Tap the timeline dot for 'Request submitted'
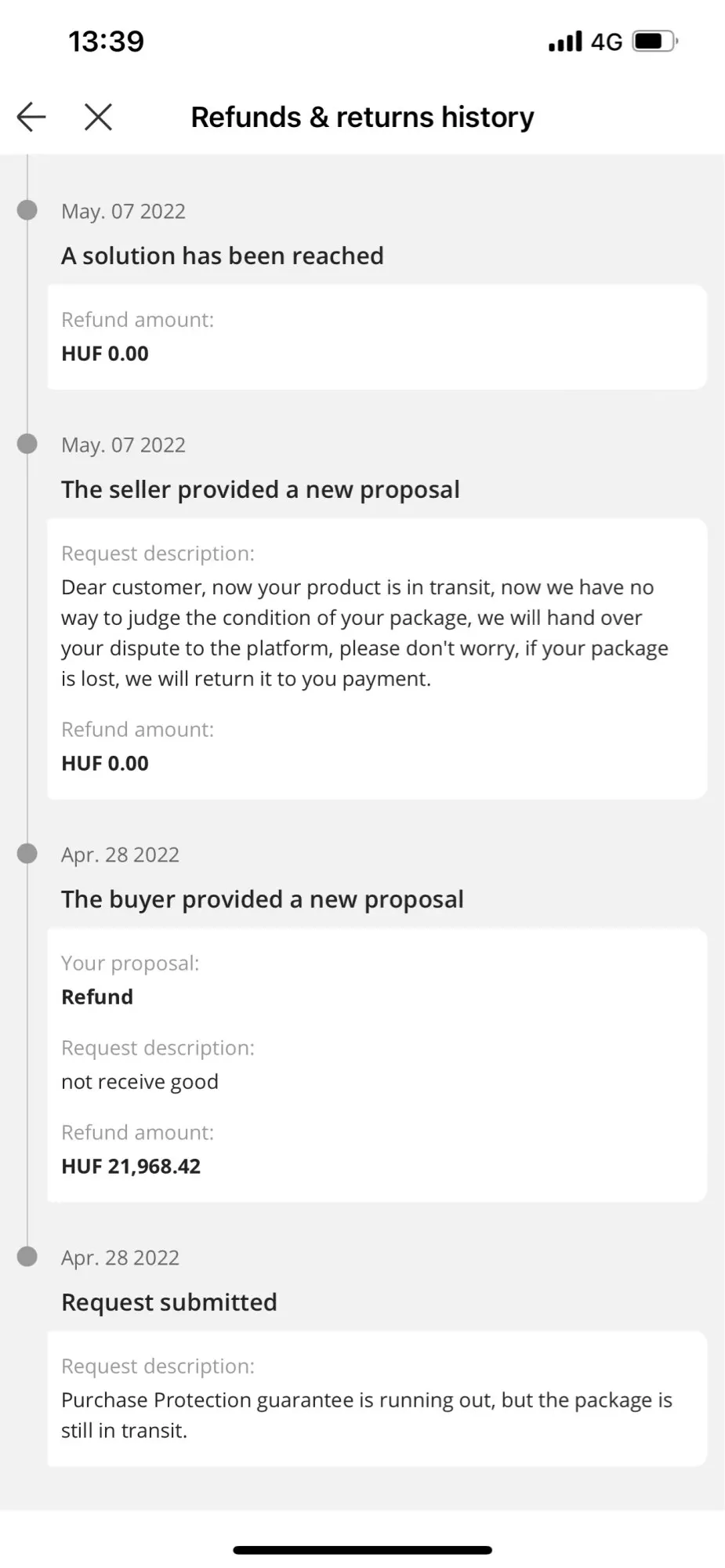 [27, 1257]
